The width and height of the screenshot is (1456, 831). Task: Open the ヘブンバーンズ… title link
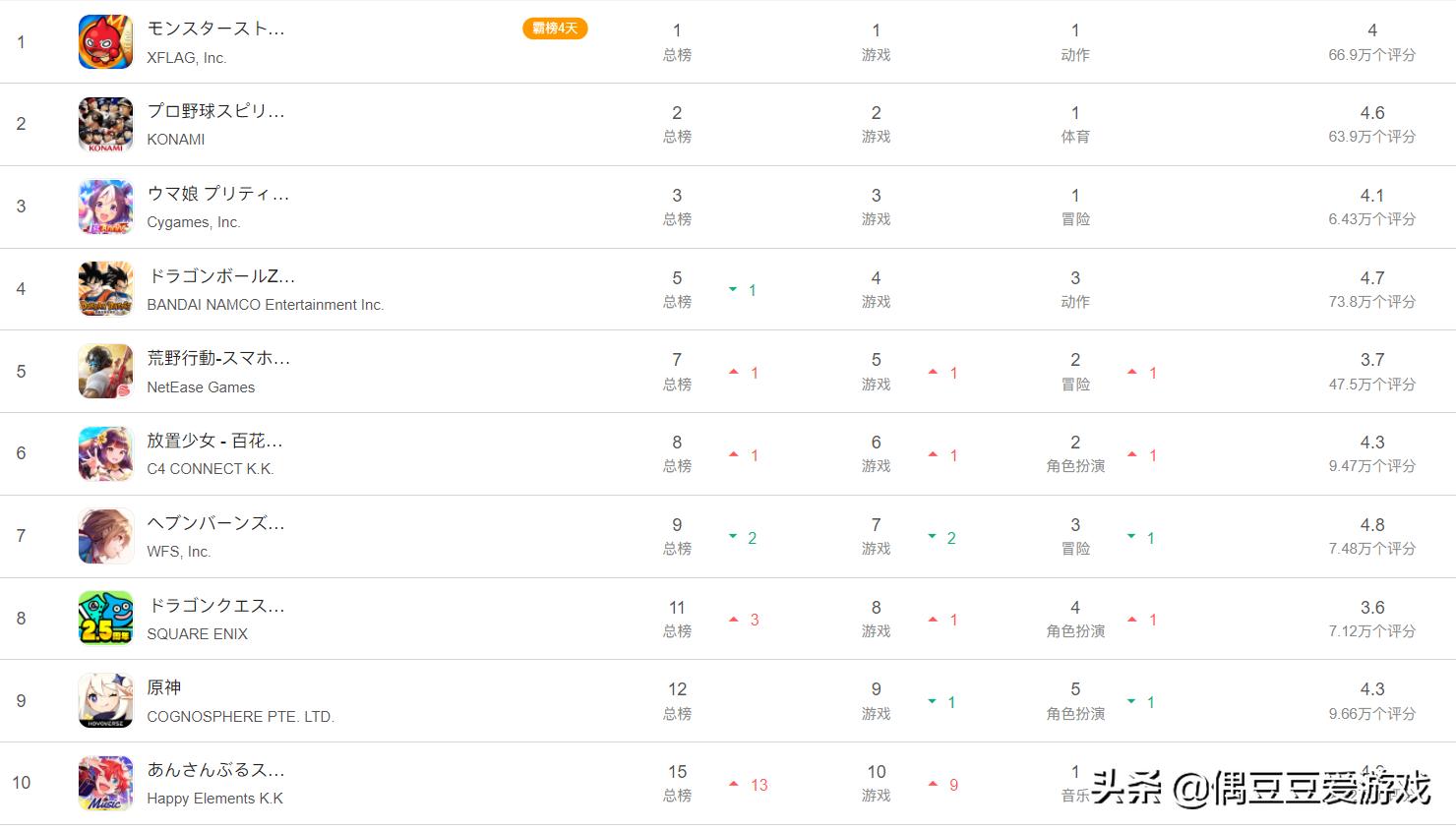215,523
